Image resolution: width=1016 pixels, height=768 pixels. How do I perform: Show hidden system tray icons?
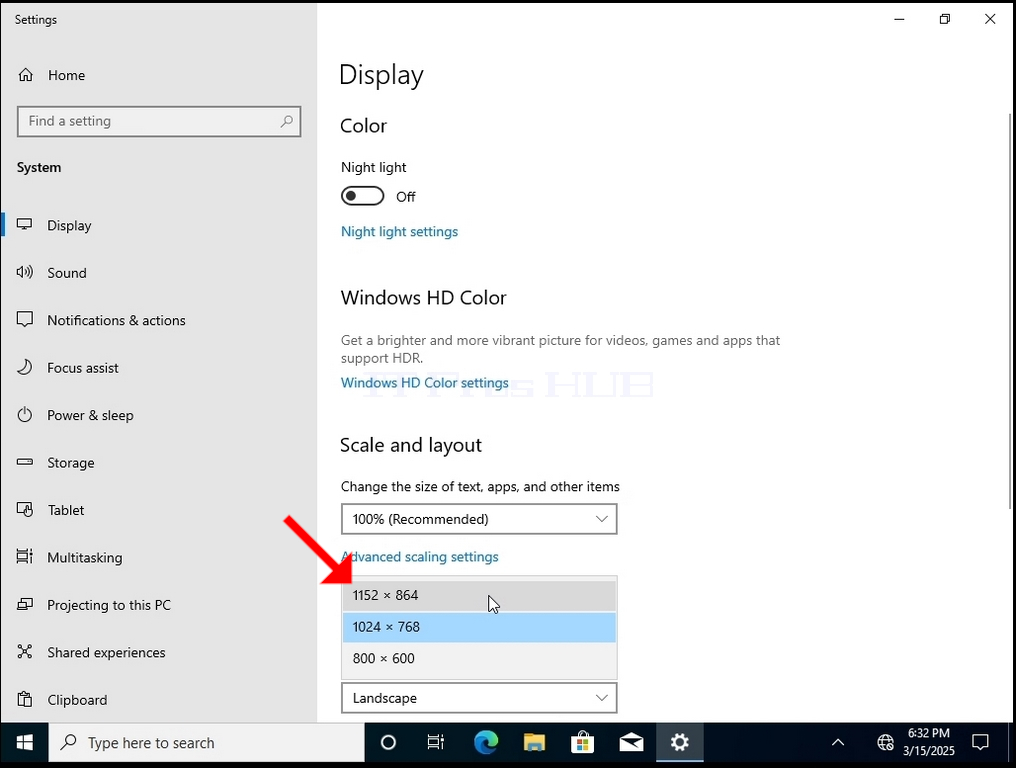click(838, 743)
